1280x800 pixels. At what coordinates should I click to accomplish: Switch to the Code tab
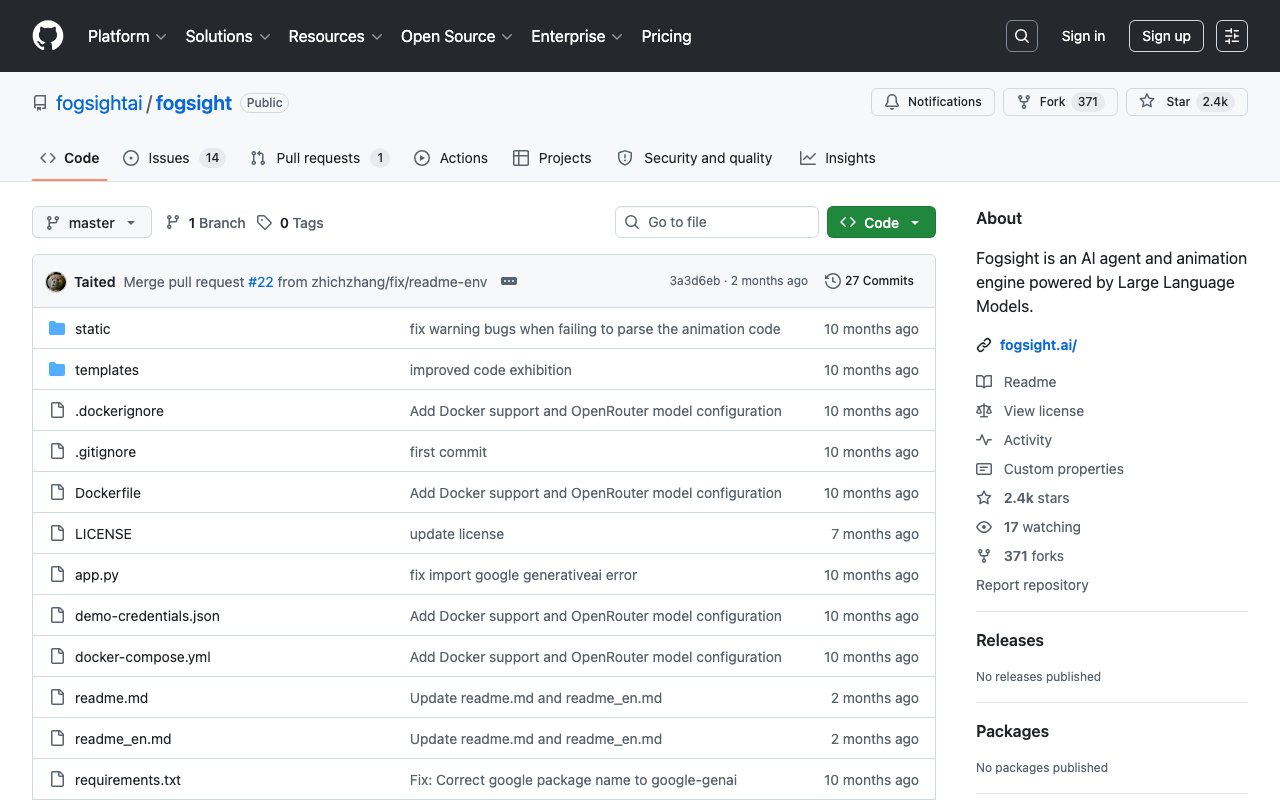tap(70, 158)
